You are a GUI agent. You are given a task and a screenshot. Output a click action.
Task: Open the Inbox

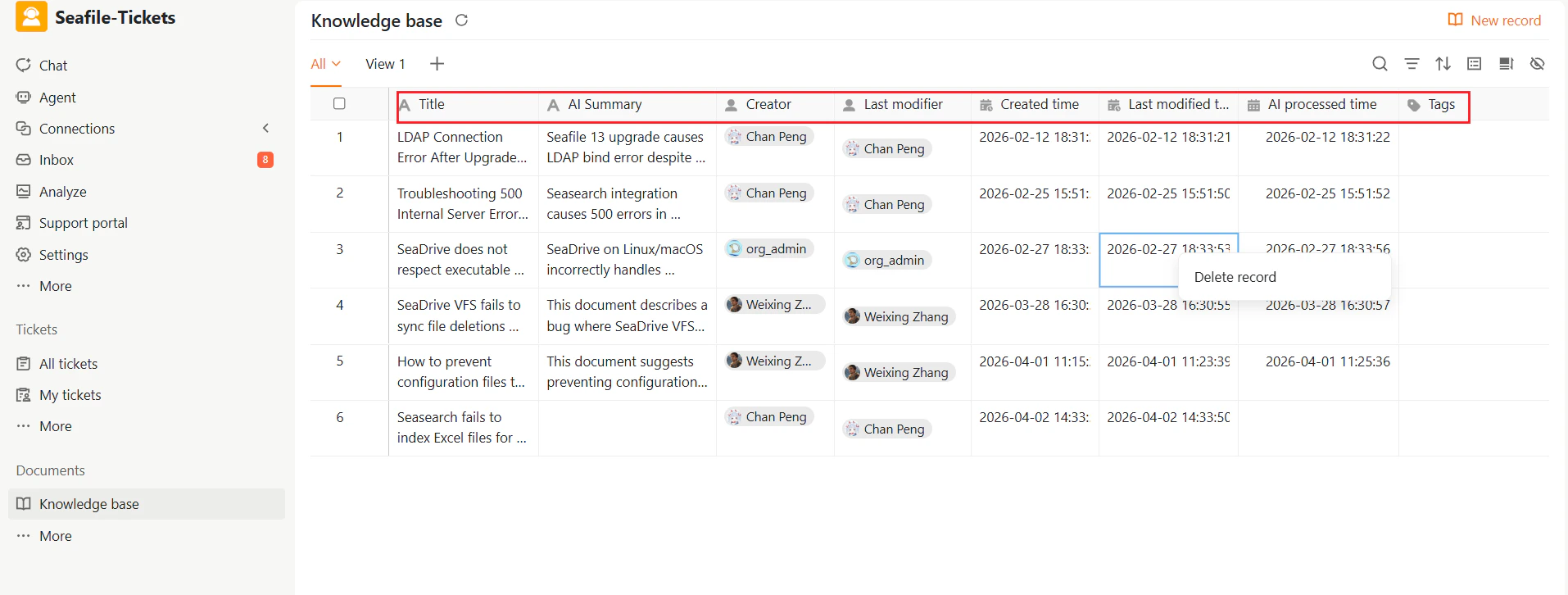(56, 160)
